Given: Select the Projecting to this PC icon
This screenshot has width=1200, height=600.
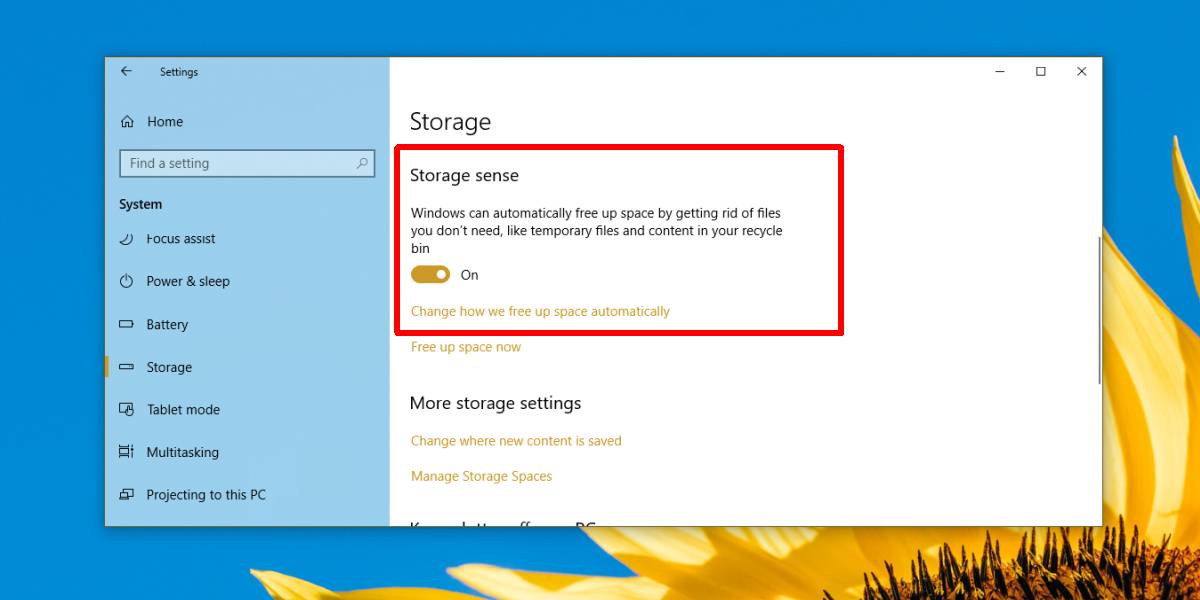Looking at the screenshot, I should point(126,494).
